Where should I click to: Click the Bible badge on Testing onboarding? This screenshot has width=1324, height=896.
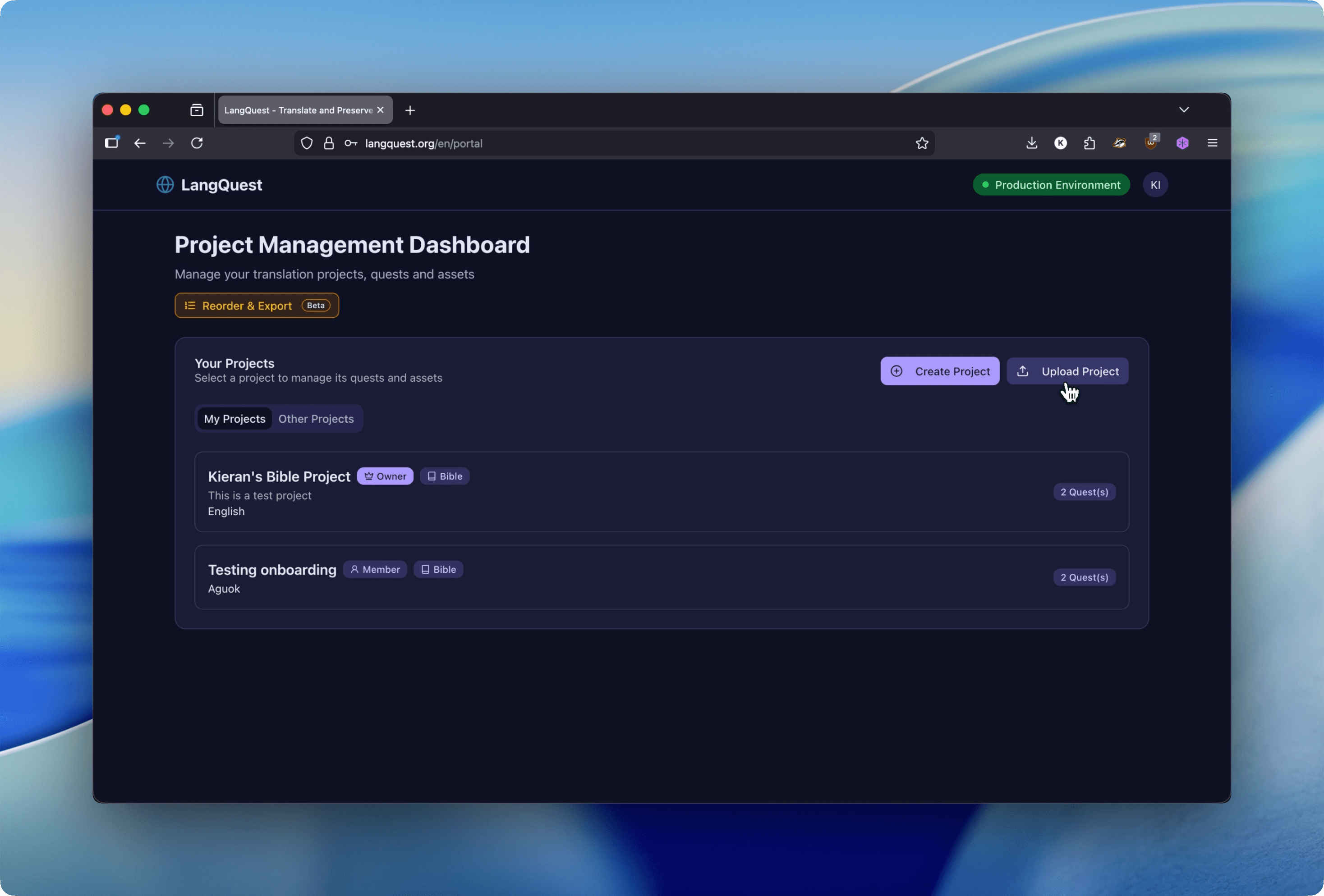[438, 570]
